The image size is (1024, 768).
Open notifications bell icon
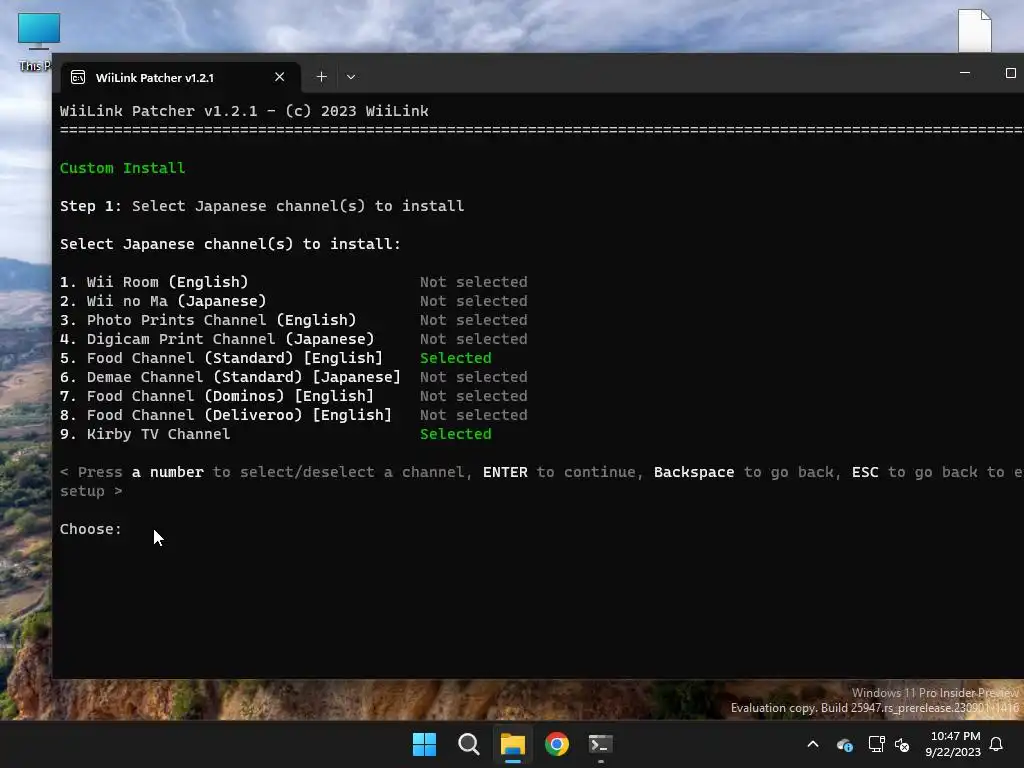(996, 744)
